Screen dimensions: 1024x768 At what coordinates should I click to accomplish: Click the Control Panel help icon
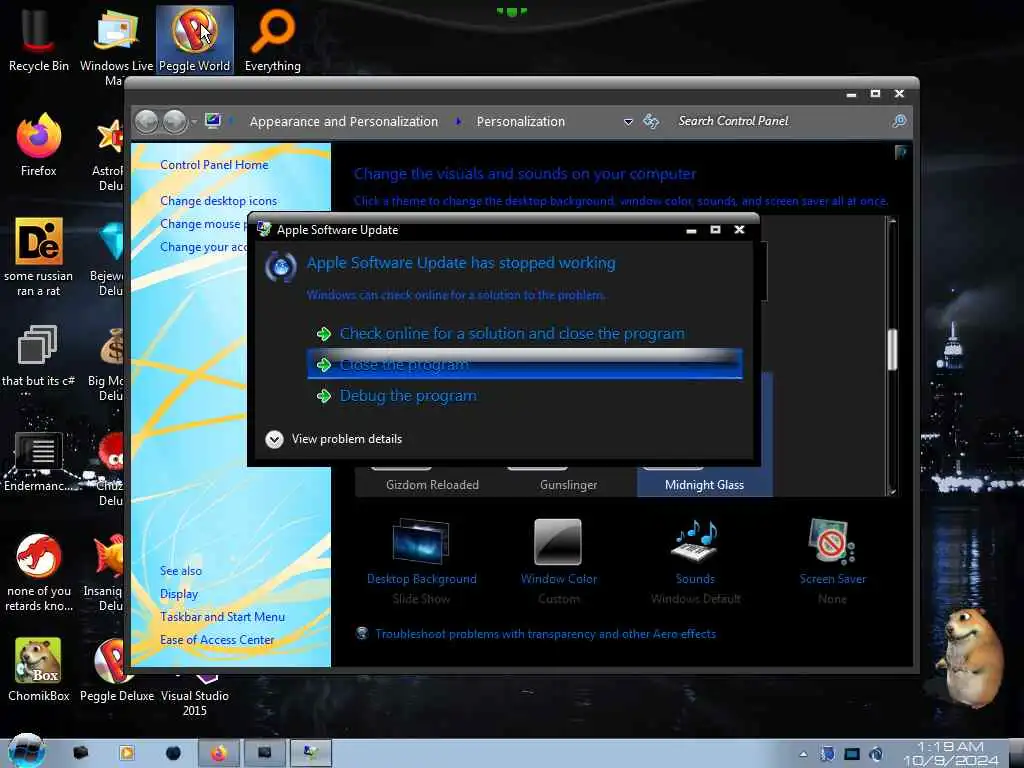(901, 152)
